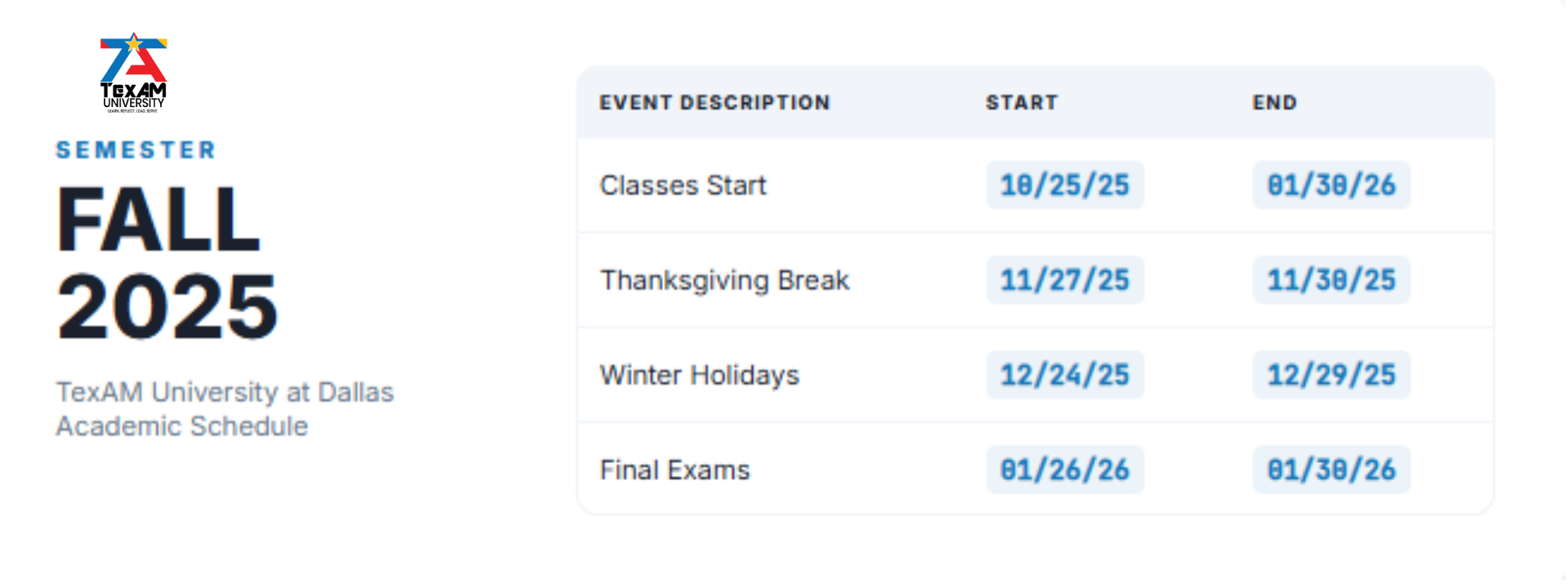
Task: Click the 2025 year heading
Action: (x=167, y=306)
